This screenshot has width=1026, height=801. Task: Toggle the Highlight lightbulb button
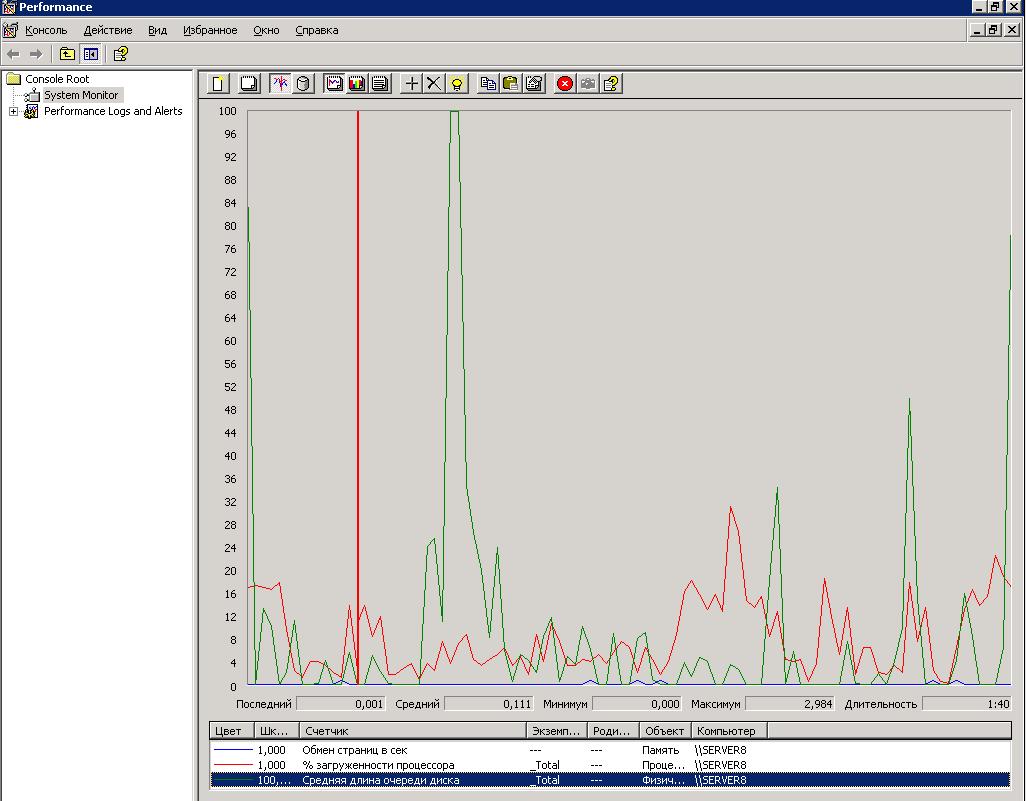[x=457, y=84]
